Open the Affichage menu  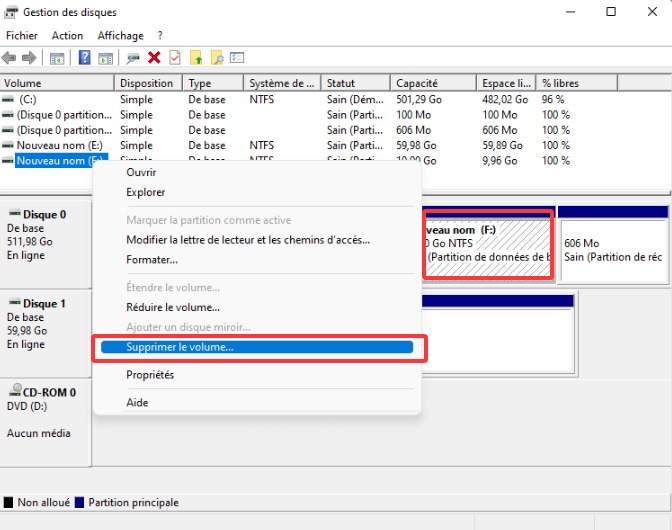pyautogui.click(x=120, y=36)
